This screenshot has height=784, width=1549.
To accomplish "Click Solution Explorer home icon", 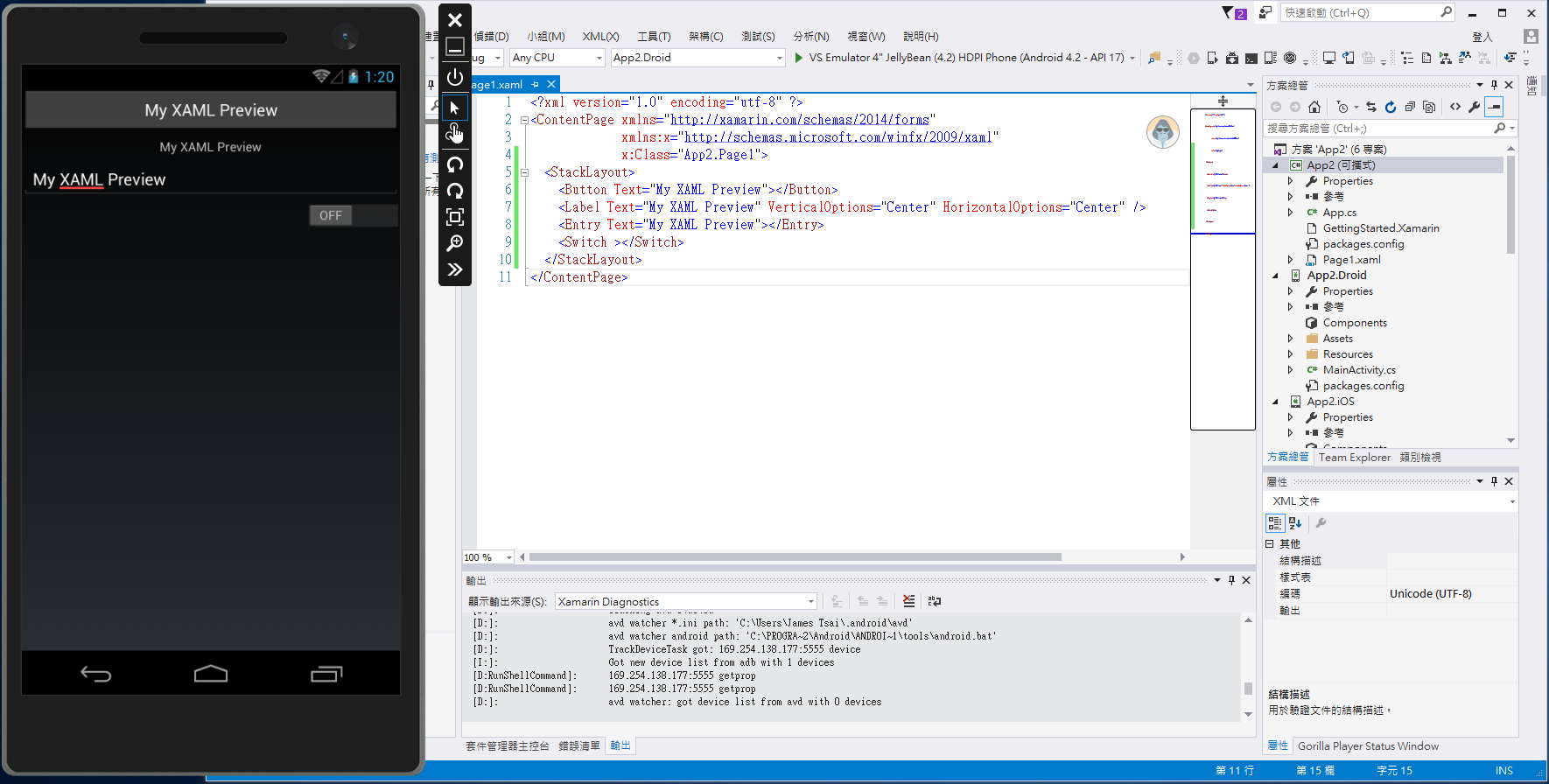I will point(1314,107).
